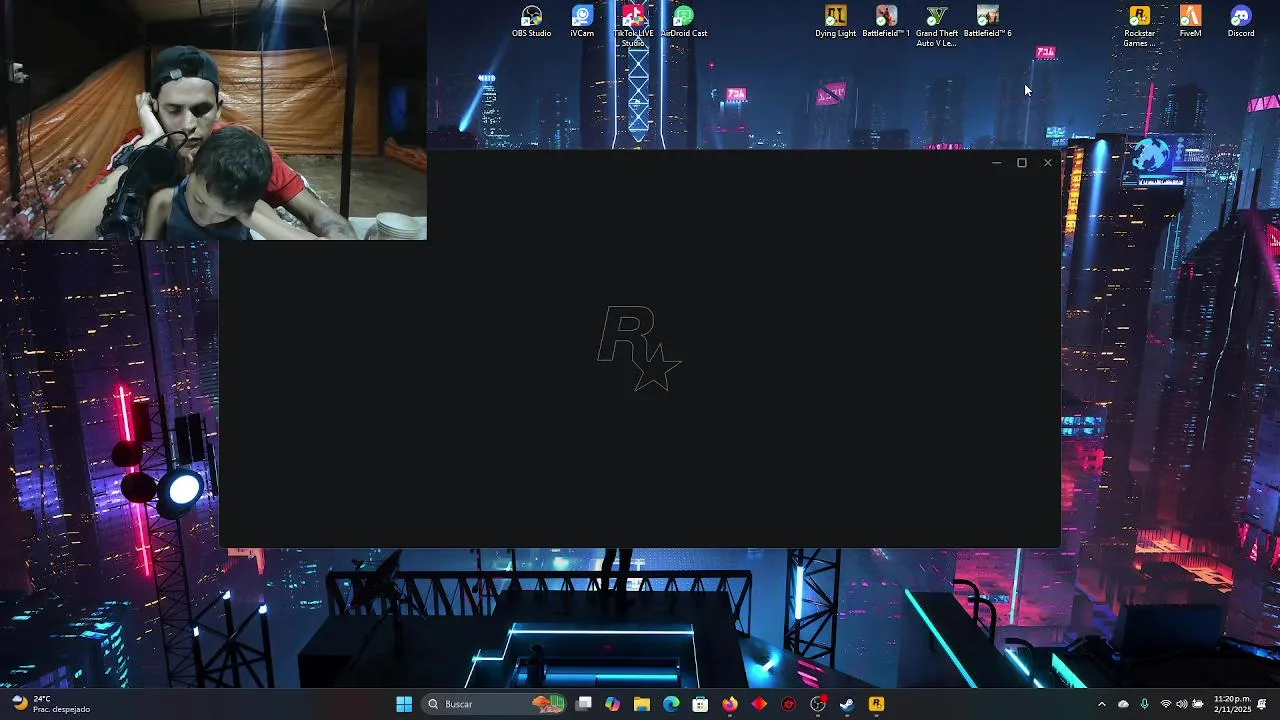Open TikTok LIVE Studio desktop shortcut

pyautogui.click(x=633, y=25)
